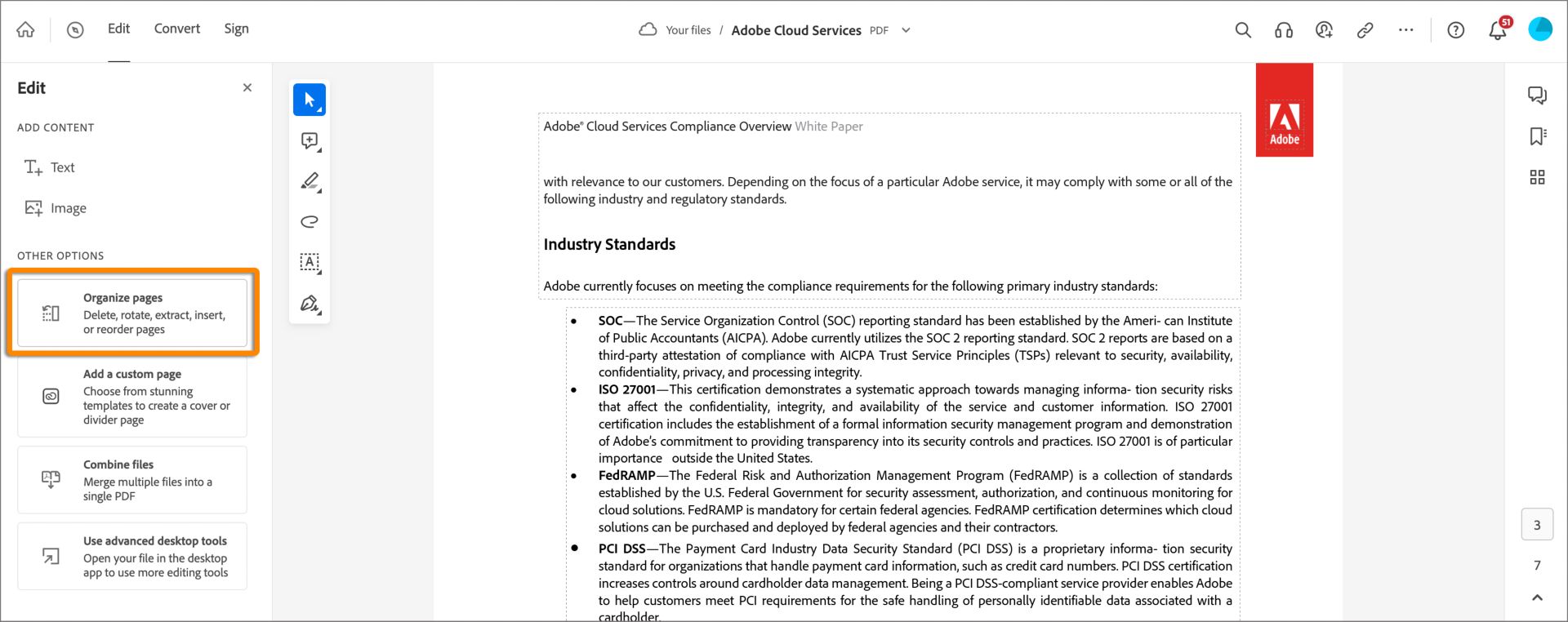This screenshot has height=622, width=1568.
Task: Click the FedRAMP bullet term
Action: pyautogui.click(x=626, y=475)
